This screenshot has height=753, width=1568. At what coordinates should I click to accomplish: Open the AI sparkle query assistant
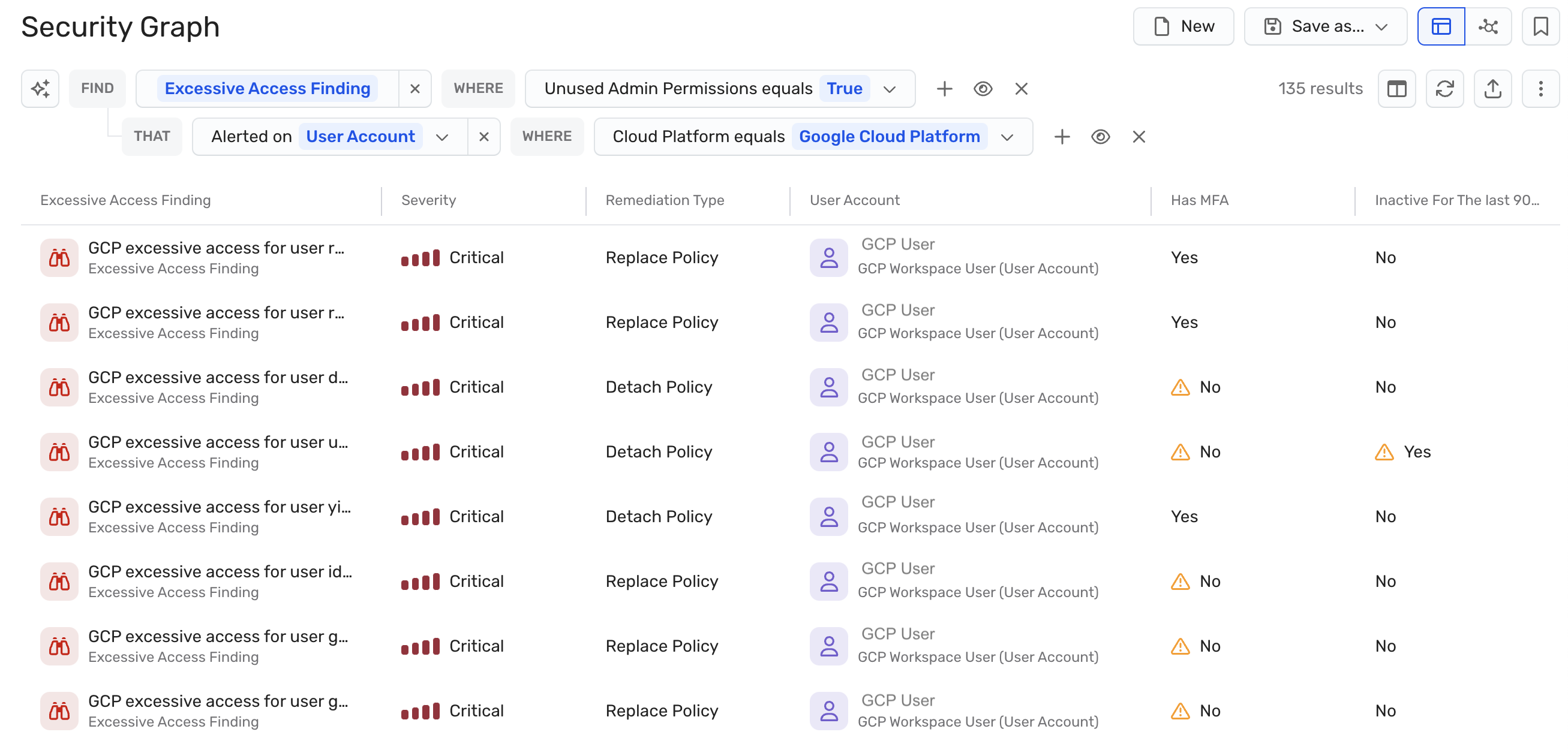click(40, 89)
